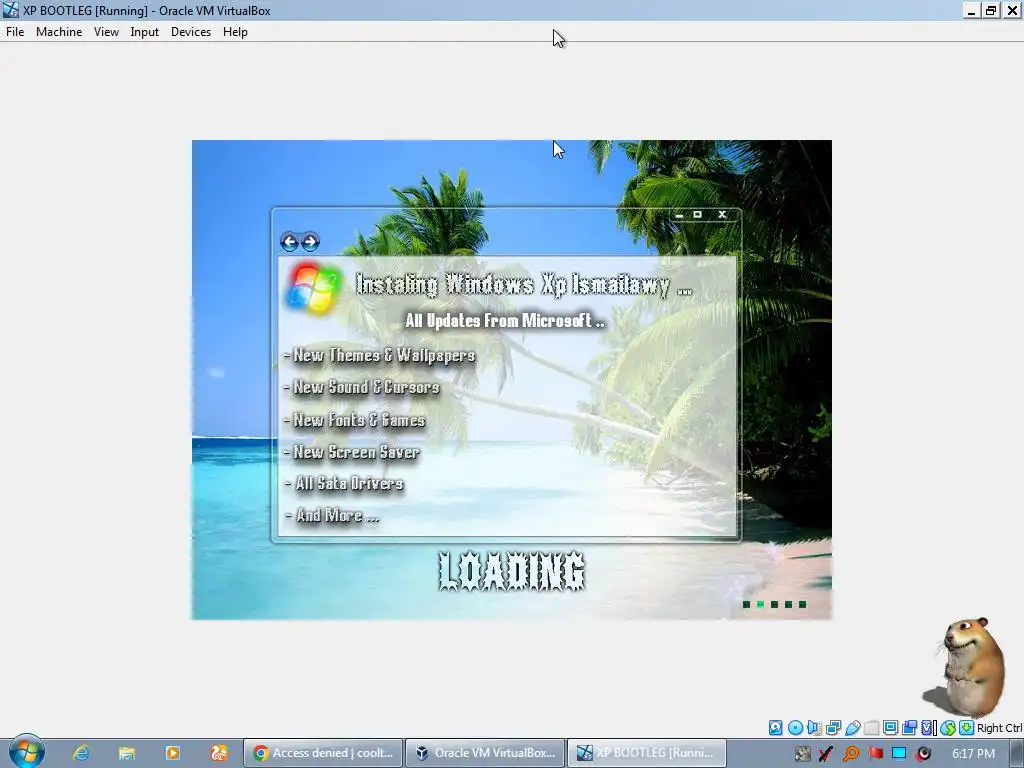Select XP BOOTLEG running taskbar button

(647, 753)
